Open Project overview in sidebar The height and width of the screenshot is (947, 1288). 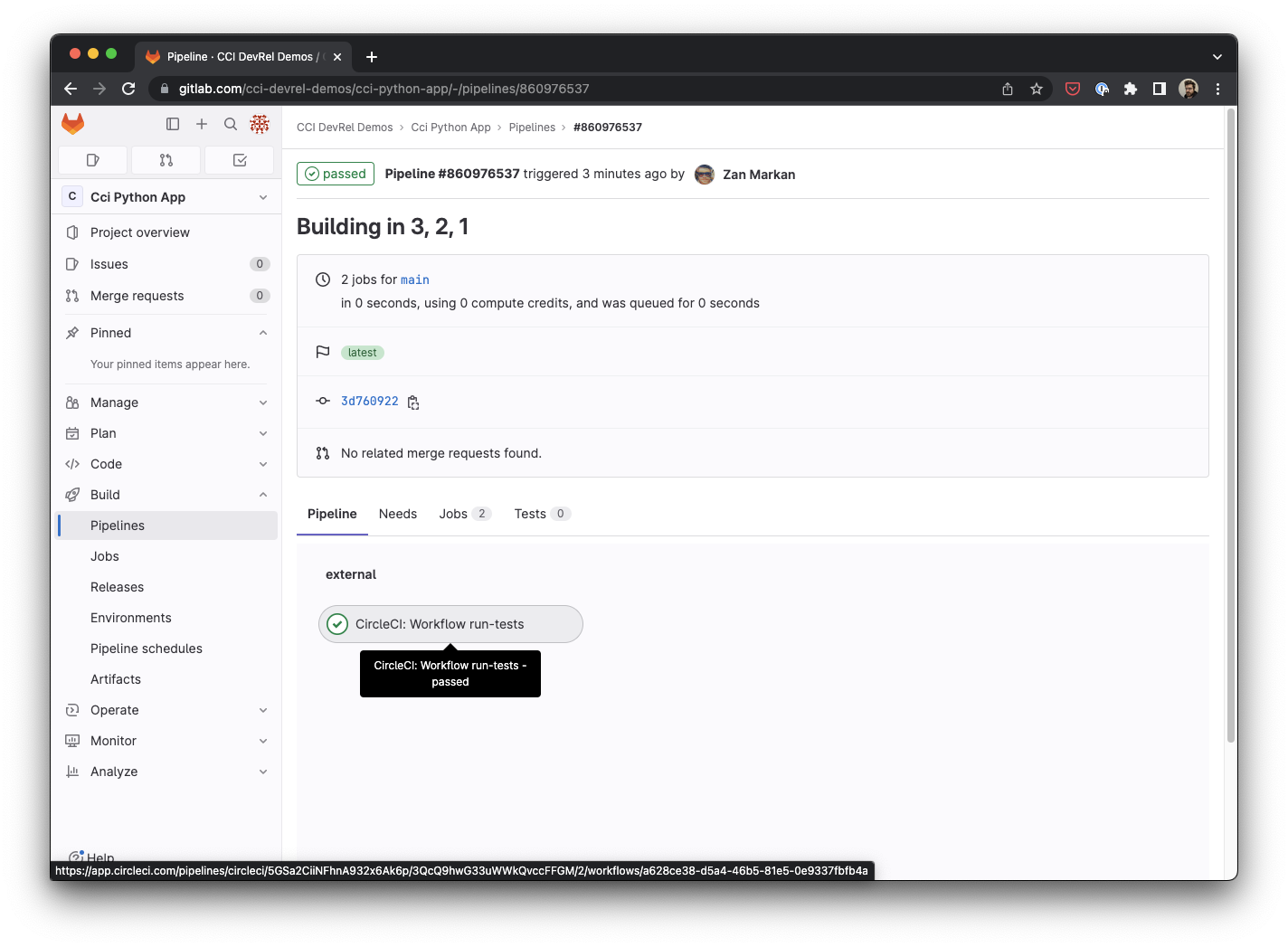coord(166,232)
